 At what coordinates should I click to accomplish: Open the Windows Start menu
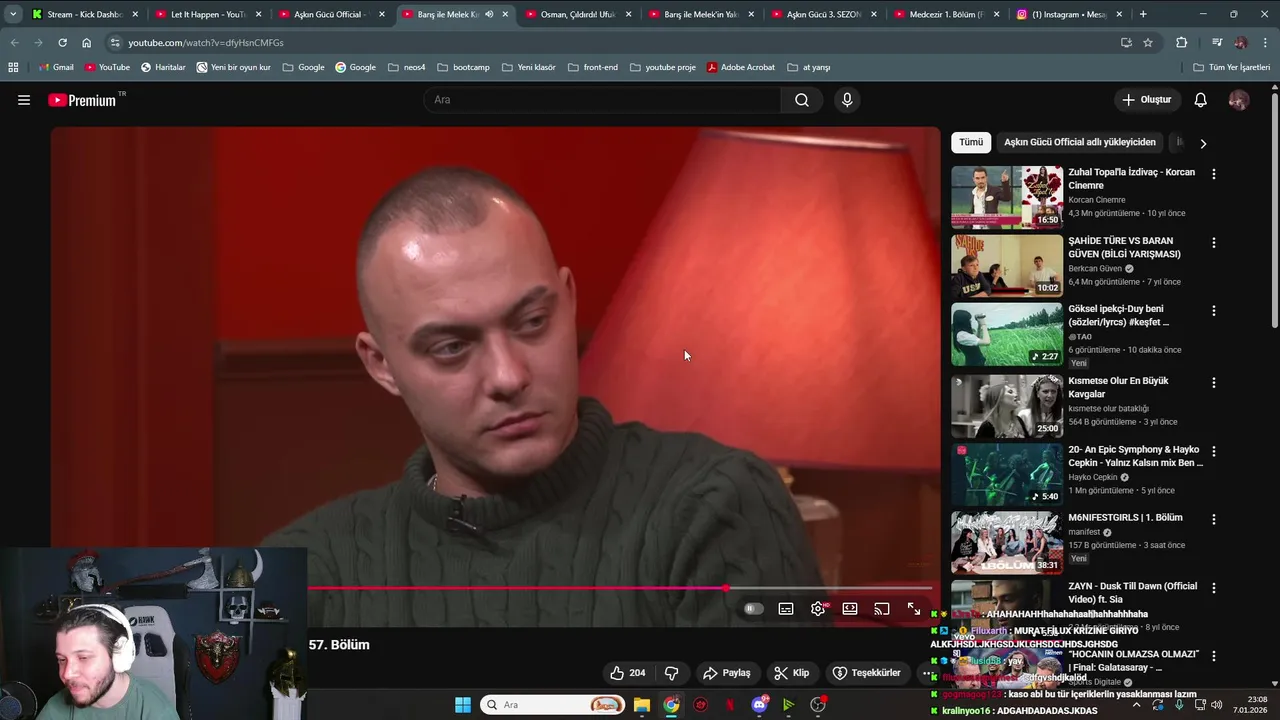[x=463, y=705]
